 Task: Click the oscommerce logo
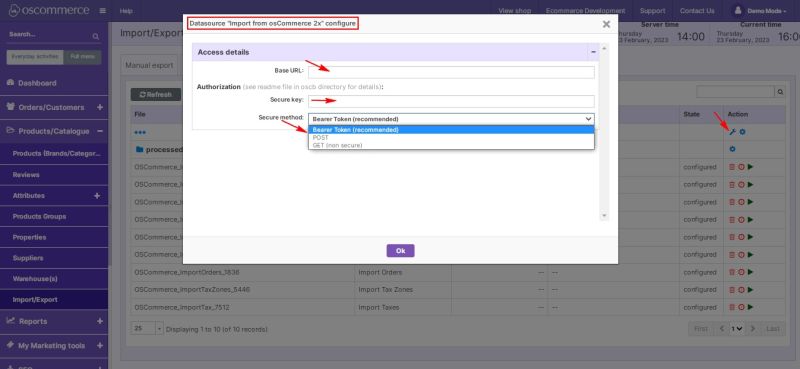coord(49,10)
